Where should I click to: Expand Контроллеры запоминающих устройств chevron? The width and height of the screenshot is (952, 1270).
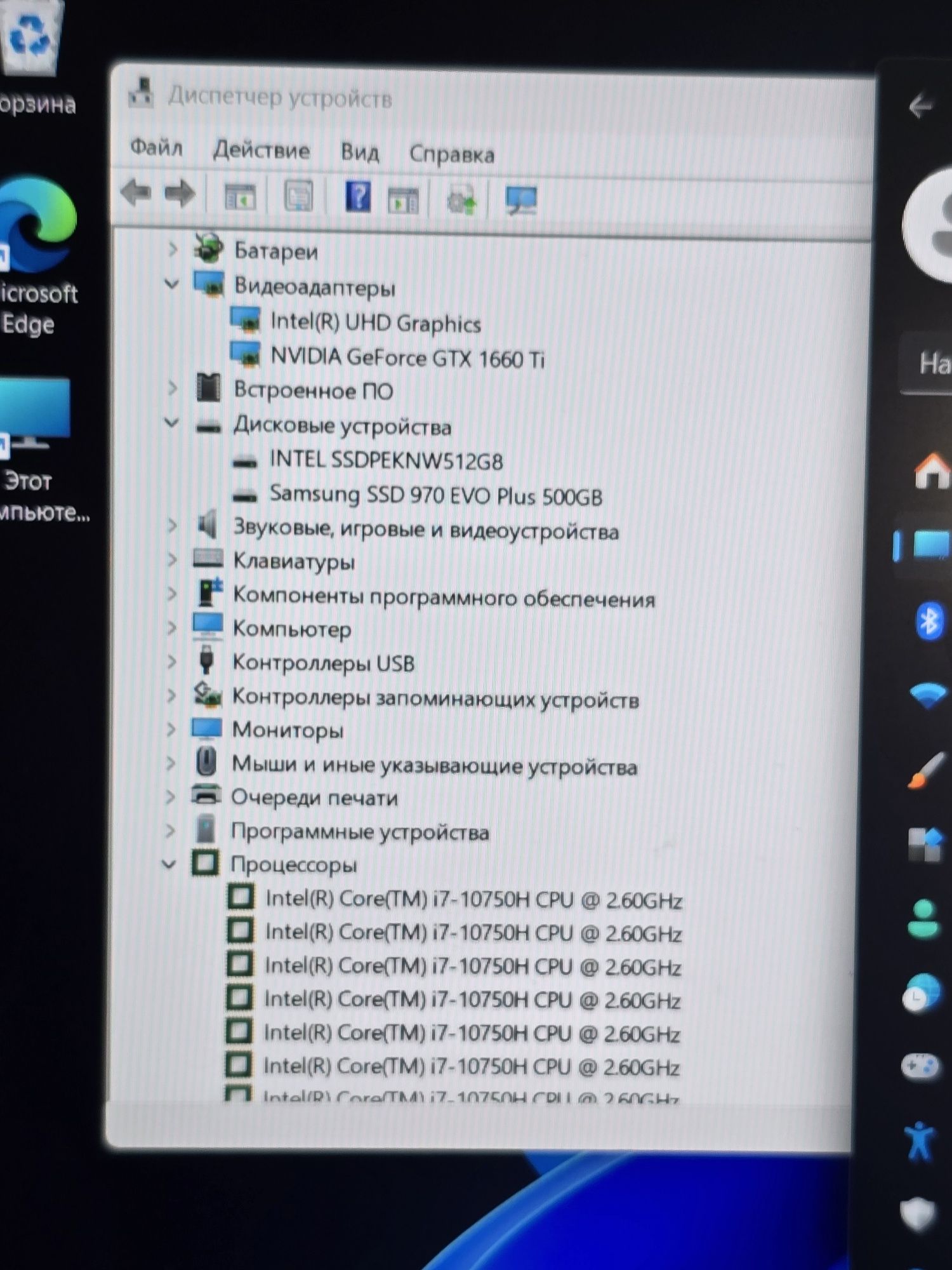coord(171,695)
